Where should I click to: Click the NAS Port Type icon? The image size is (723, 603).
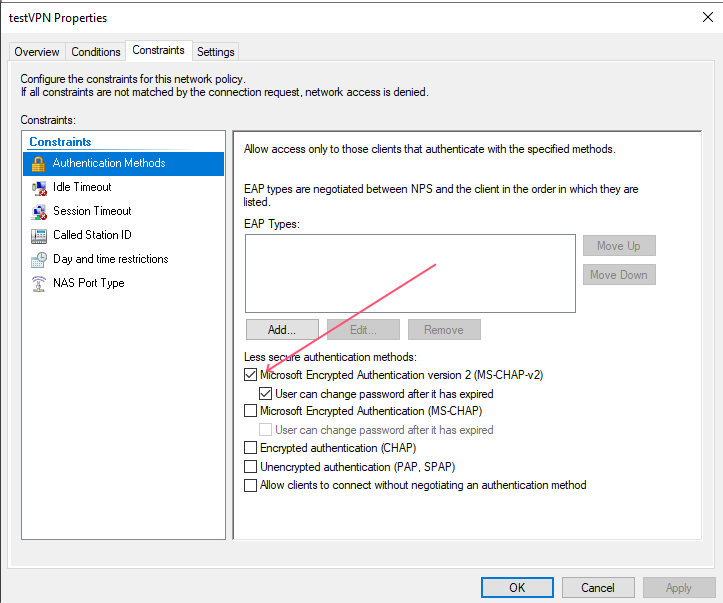click(x=39, y=283)
